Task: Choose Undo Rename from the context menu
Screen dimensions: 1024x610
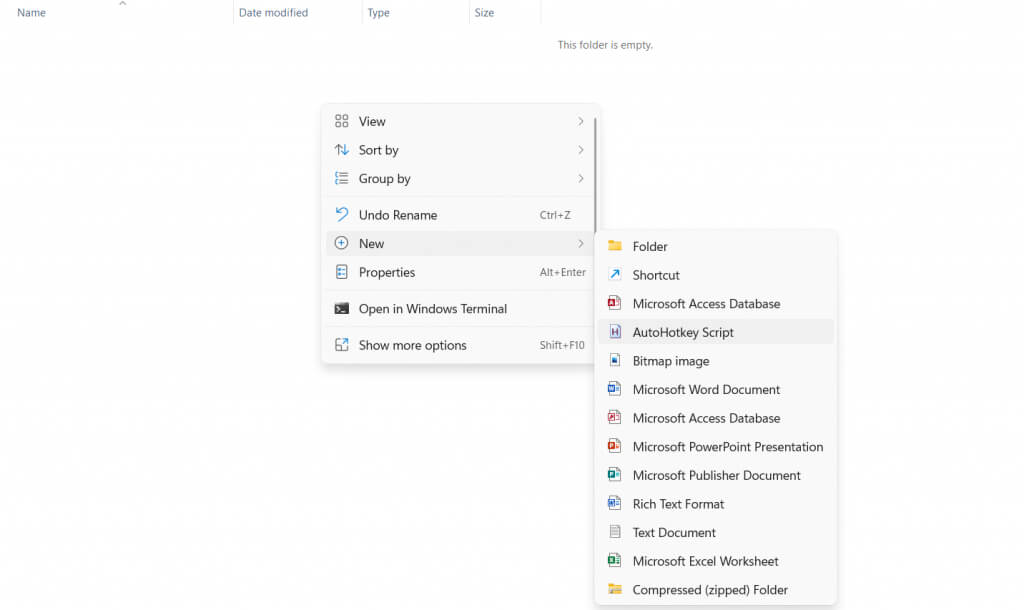Action: [398, 215]
